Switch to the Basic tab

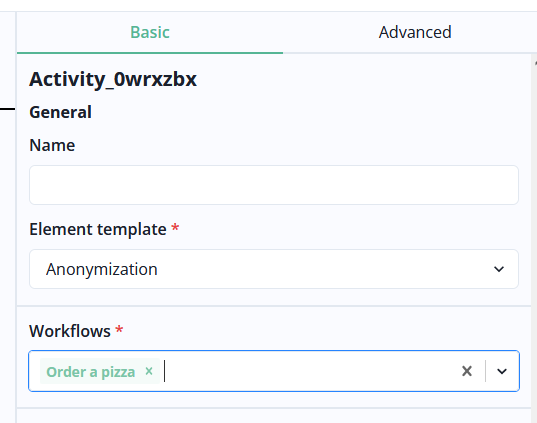click(x=150, y=33)
